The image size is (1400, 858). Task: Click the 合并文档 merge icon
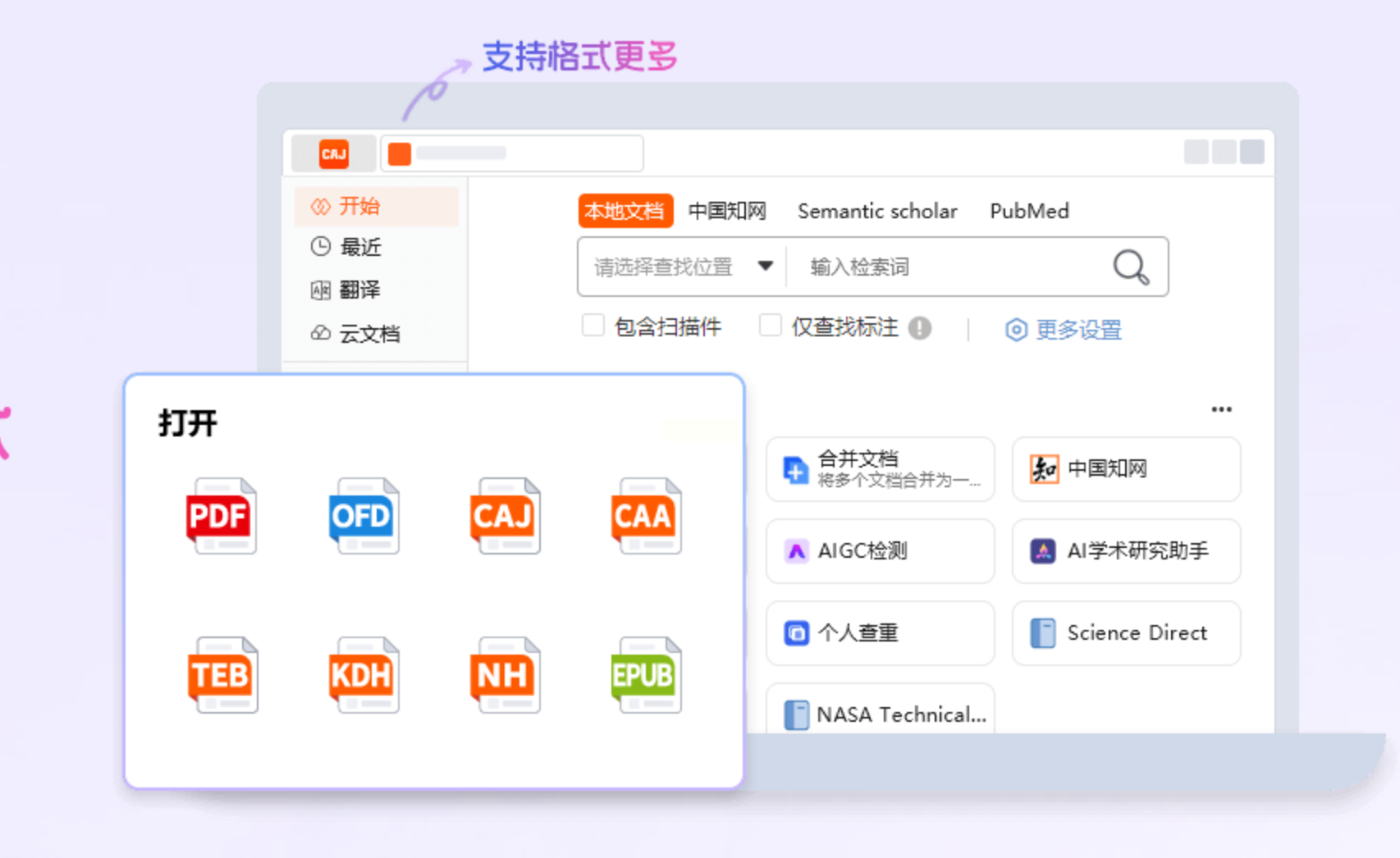795,470
